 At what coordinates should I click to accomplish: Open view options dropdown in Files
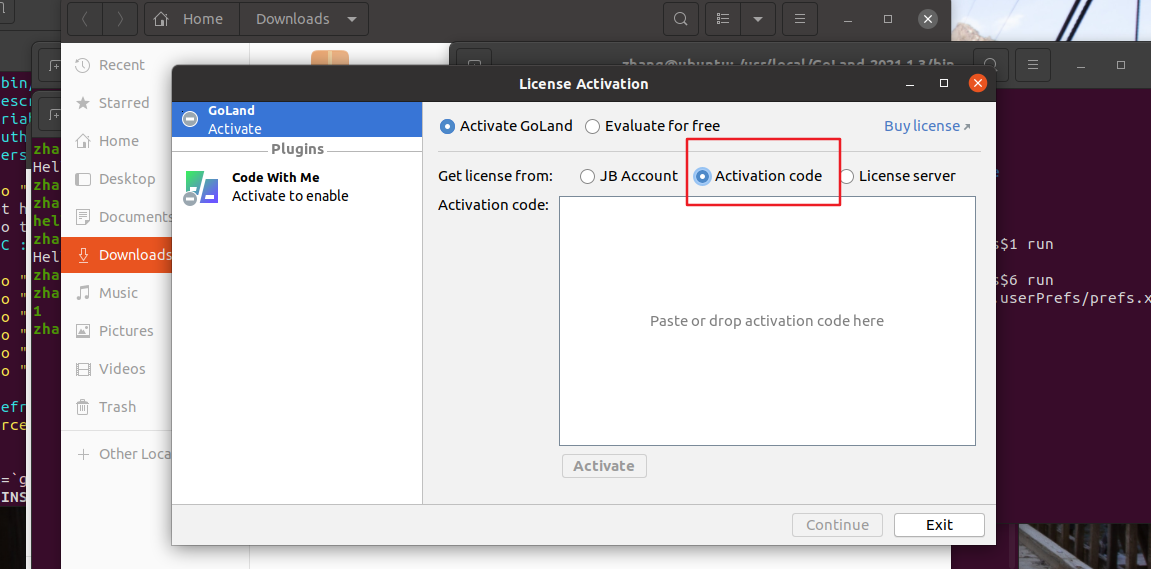pyautogui.click(x=758, y=19)
